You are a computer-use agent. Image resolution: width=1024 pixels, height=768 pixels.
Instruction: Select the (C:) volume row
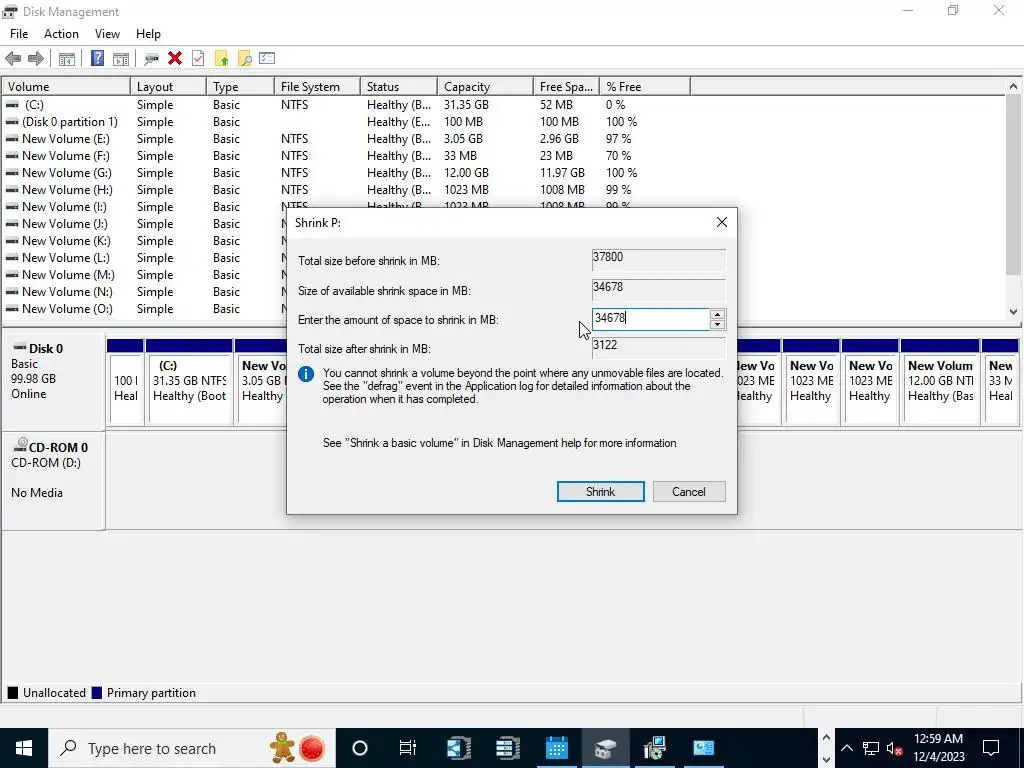pos(503,104)
